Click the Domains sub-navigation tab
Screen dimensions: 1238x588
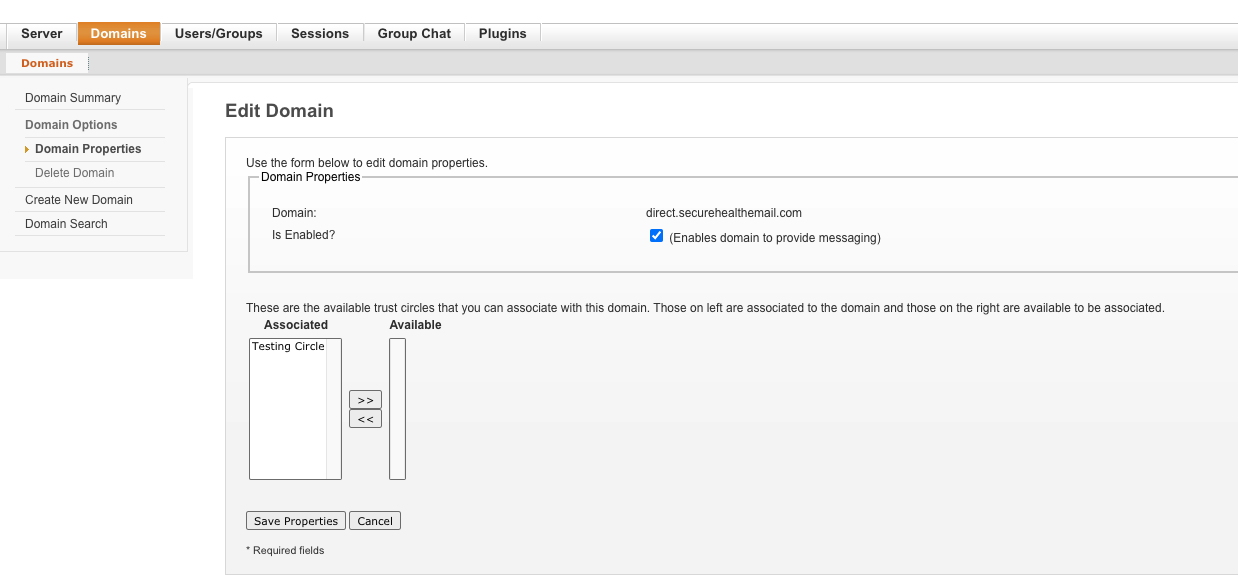[x=47, y=63]
